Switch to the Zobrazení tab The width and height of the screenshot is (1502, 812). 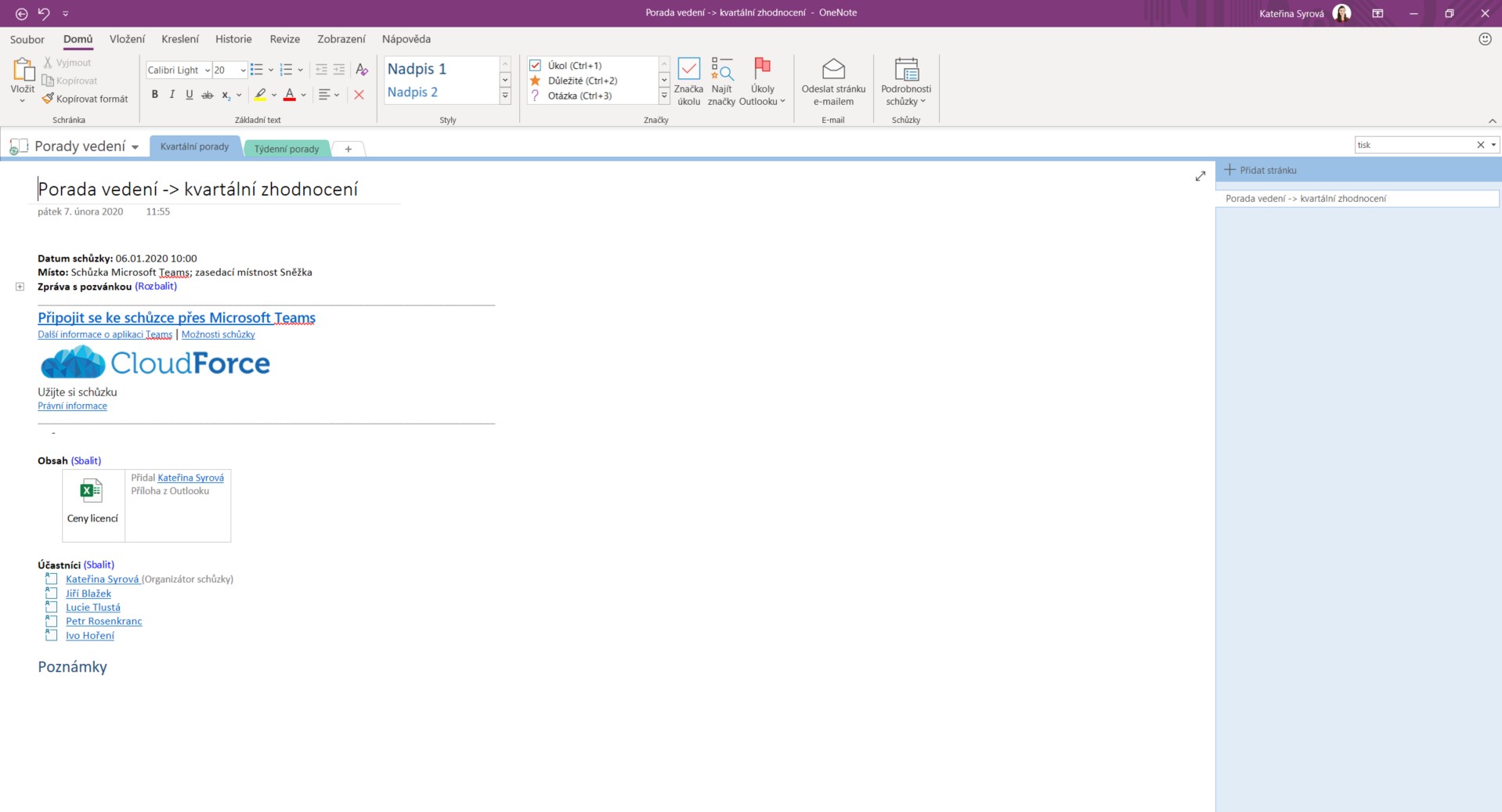(x=341, y=39)
